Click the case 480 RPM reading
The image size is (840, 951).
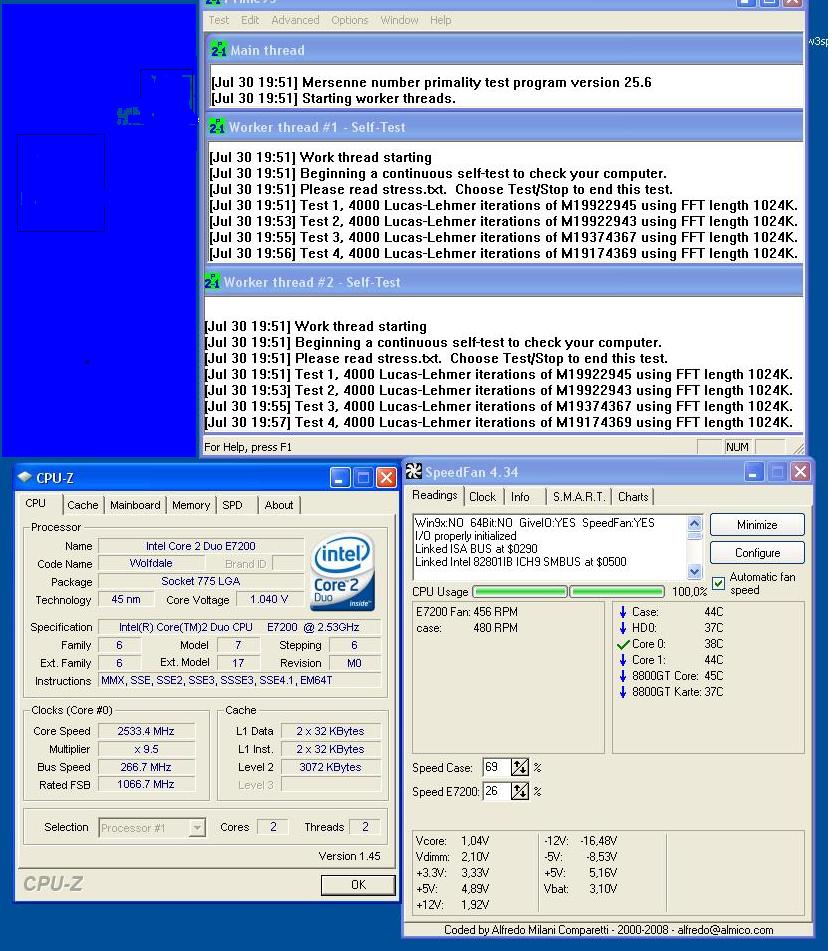pos(466,628)
